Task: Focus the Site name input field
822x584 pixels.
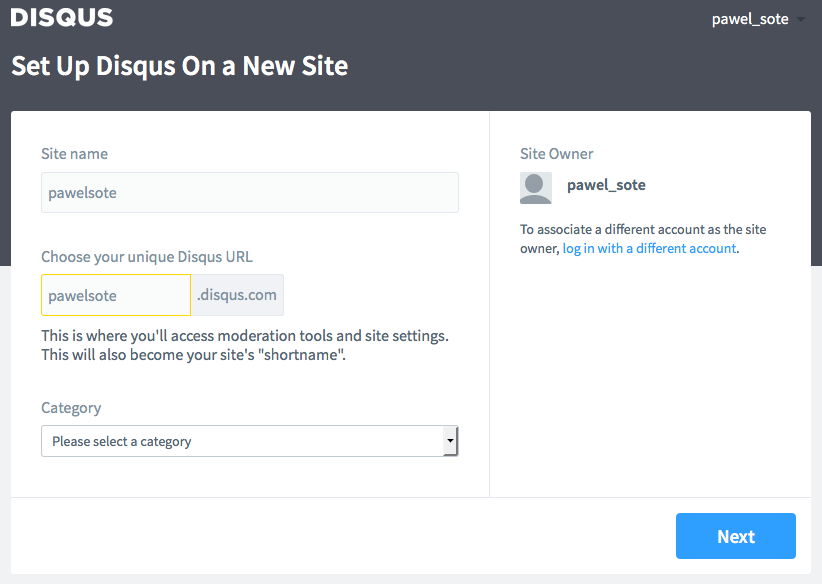Action: point(250,192)
